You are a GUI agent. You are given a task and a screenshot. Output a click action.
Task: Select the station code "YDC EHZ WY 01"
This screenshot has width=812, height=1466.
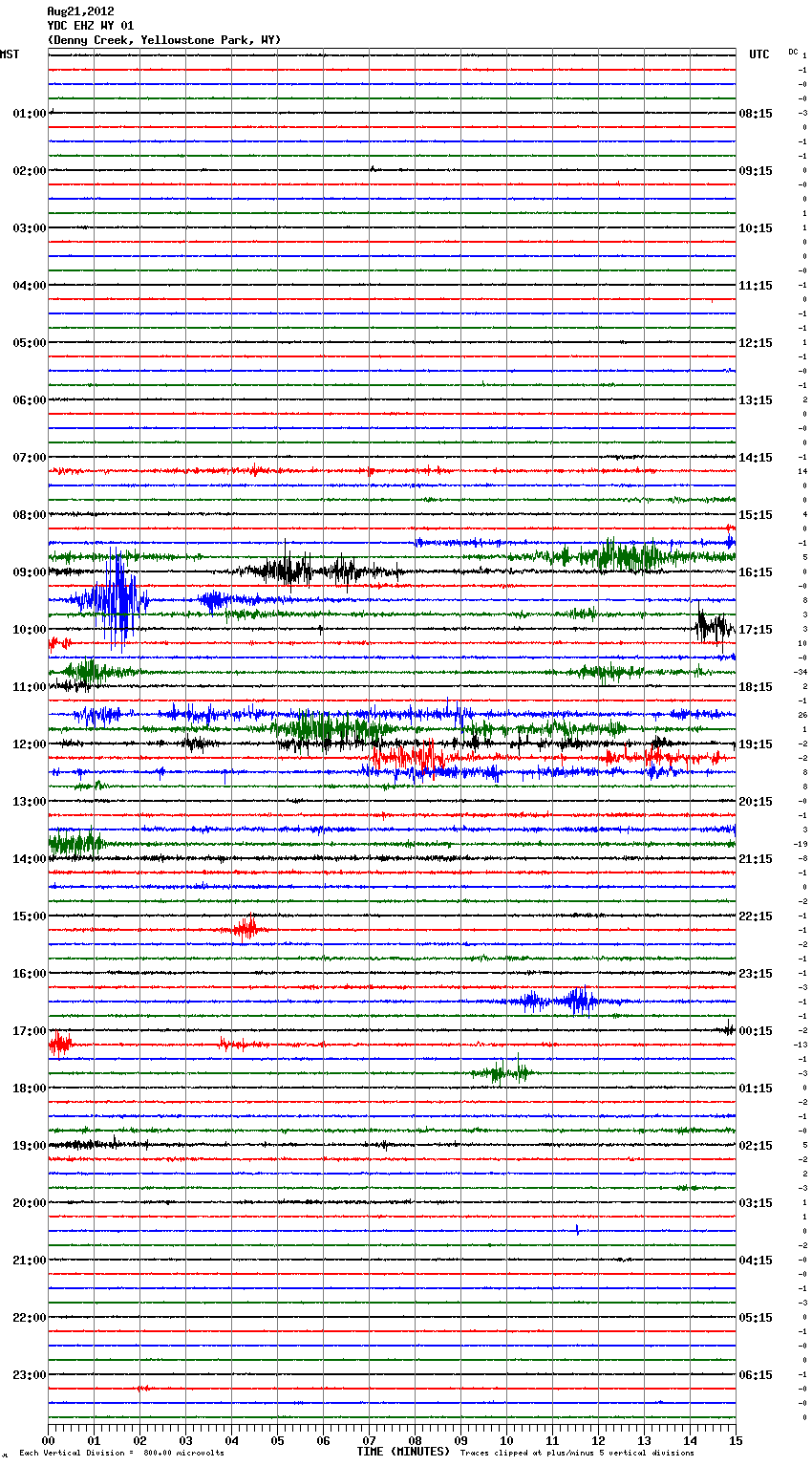(91, 26)
